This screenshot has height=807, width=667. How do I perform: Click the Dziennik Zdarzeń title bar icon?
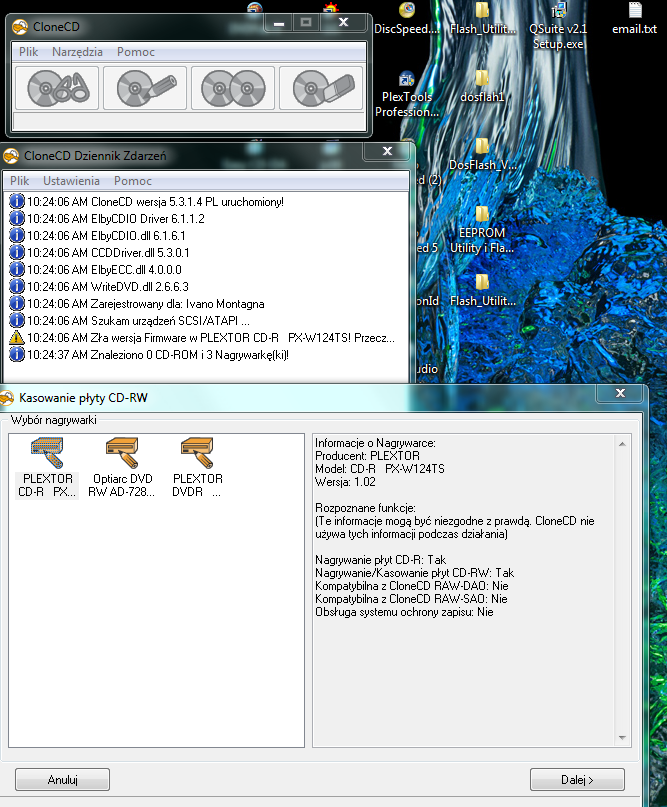click(11, 155)
